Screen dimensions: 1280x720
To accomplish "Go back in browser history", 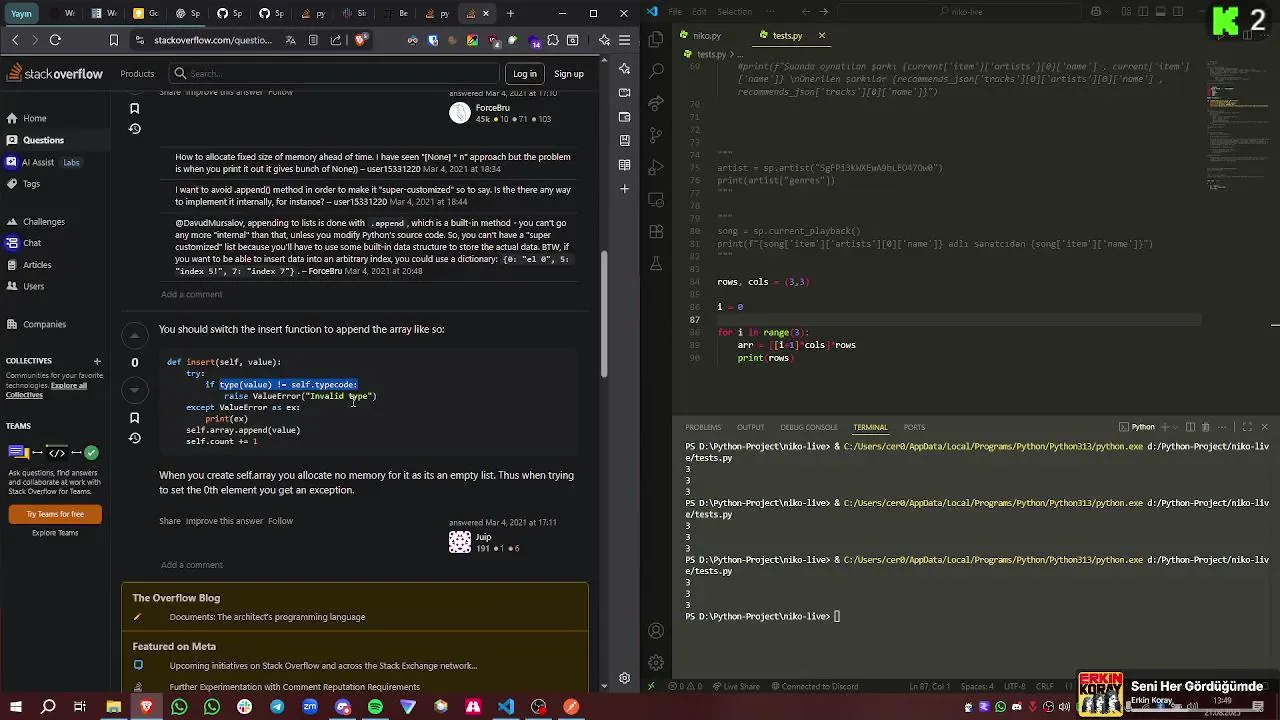I will [x=15, y=40].
